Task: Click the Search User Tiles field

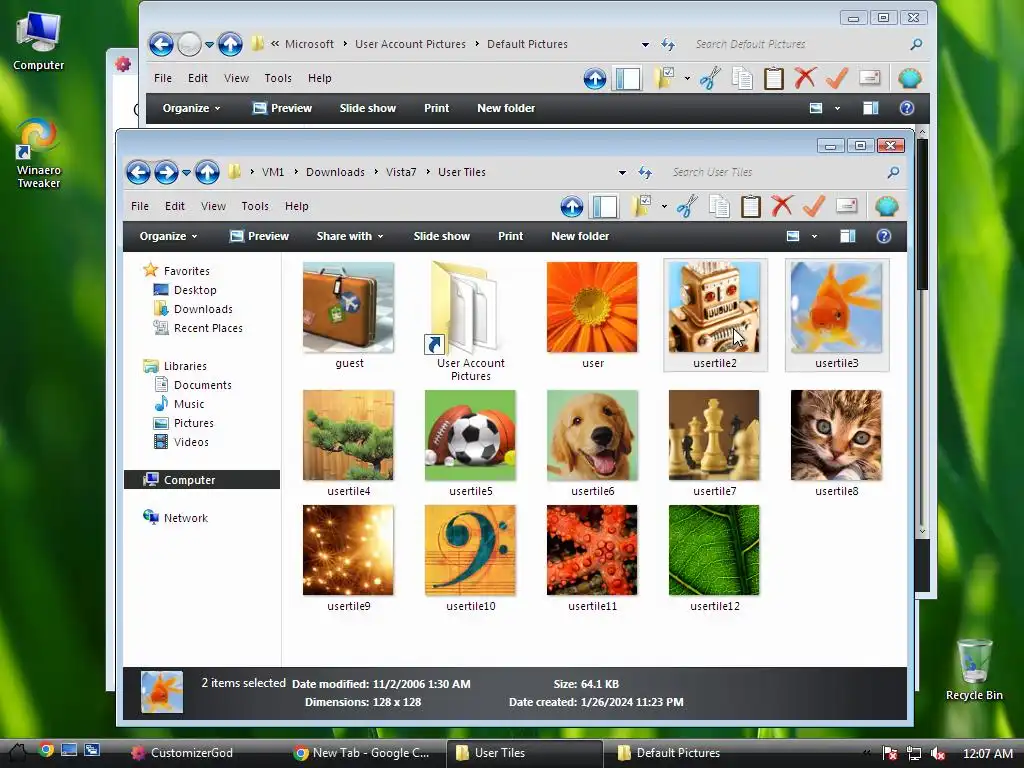Action: pos(776,172)
